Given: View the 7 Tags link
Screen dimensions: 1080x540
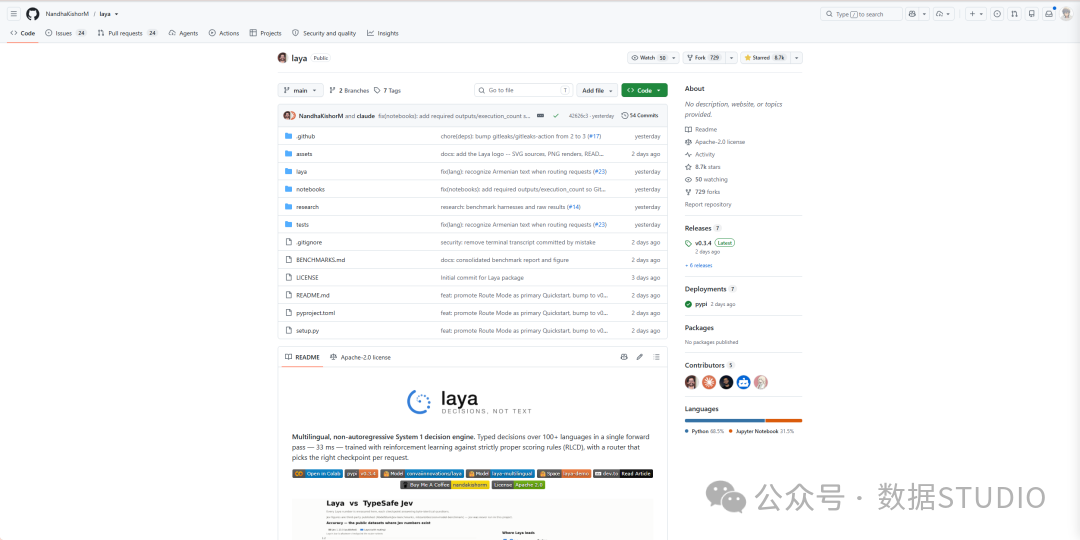Looking at the screenshot, I should pyautogui.click(x=388, y=90).
